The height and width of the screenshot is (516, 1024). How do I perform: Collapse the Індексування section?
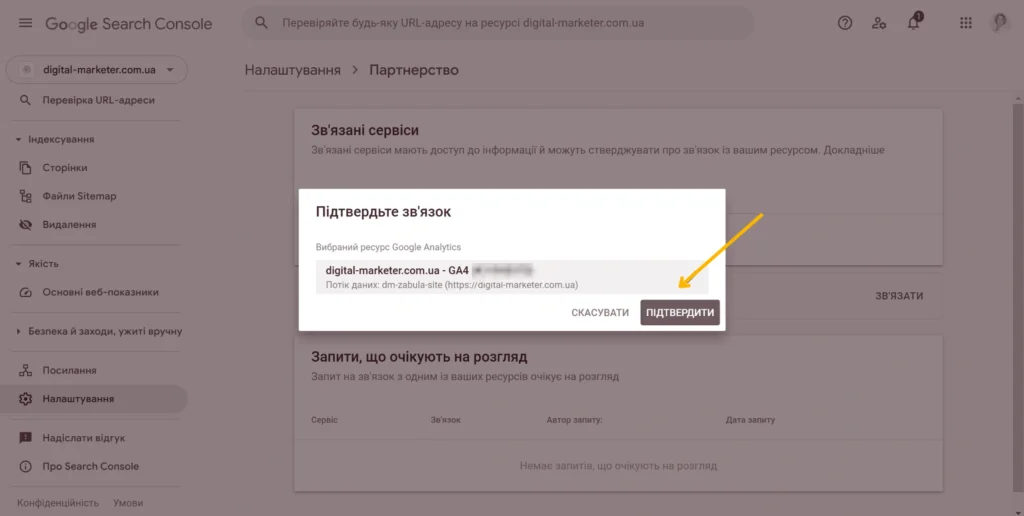point(19,140)
